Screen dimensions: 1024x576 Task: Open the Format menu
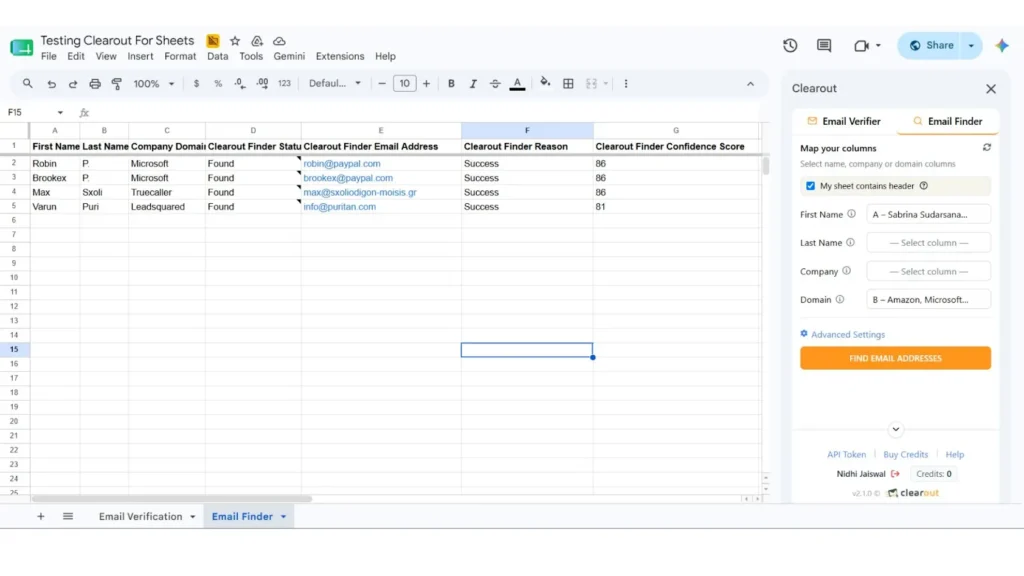click(180, 56)
